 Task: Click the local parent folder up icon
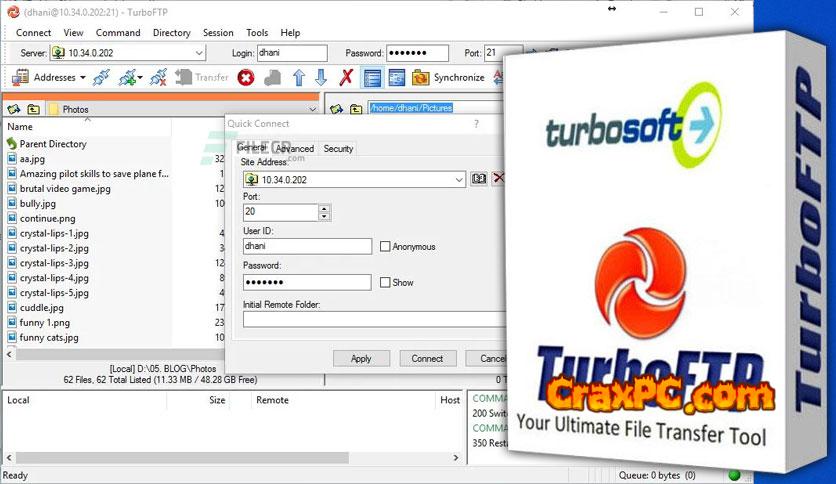[34, 109]
